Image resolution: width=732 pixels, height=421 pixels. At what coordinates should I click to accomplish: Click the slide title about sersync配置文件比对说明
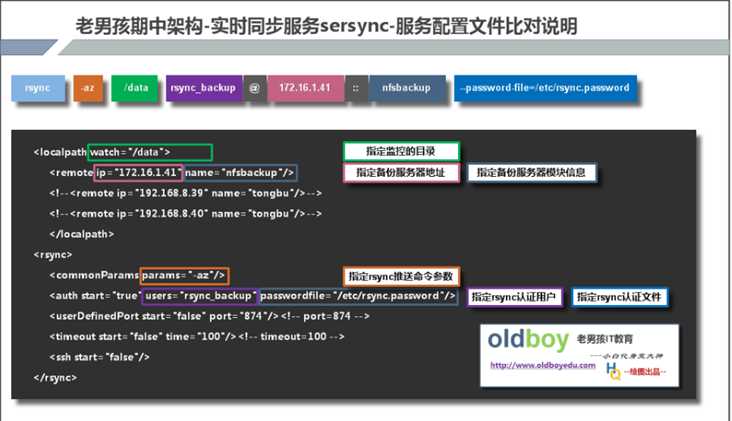tap(327, 26)
